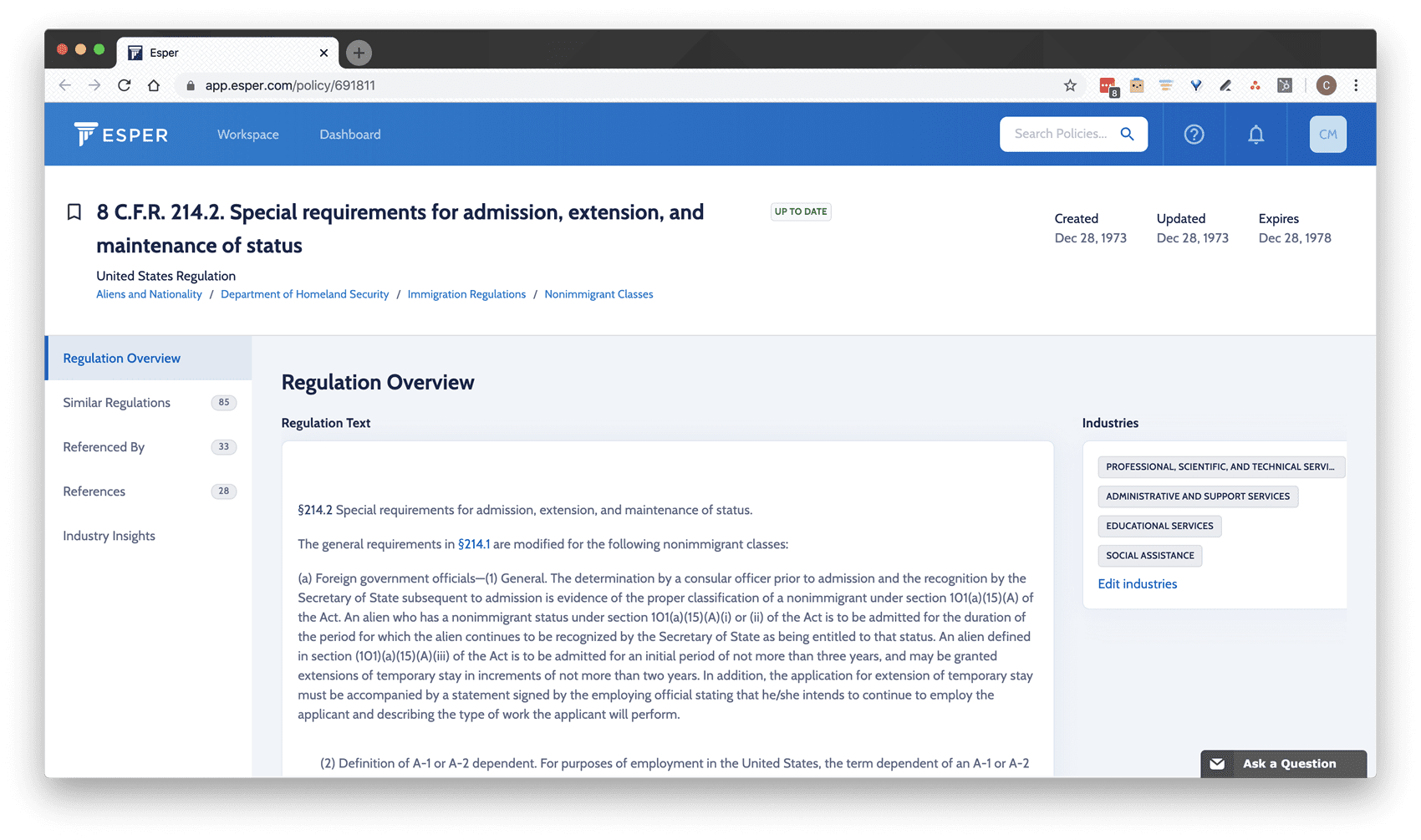Click the Educational Services tag
The image size is (1421, 840).
[x=1159, y=526]
